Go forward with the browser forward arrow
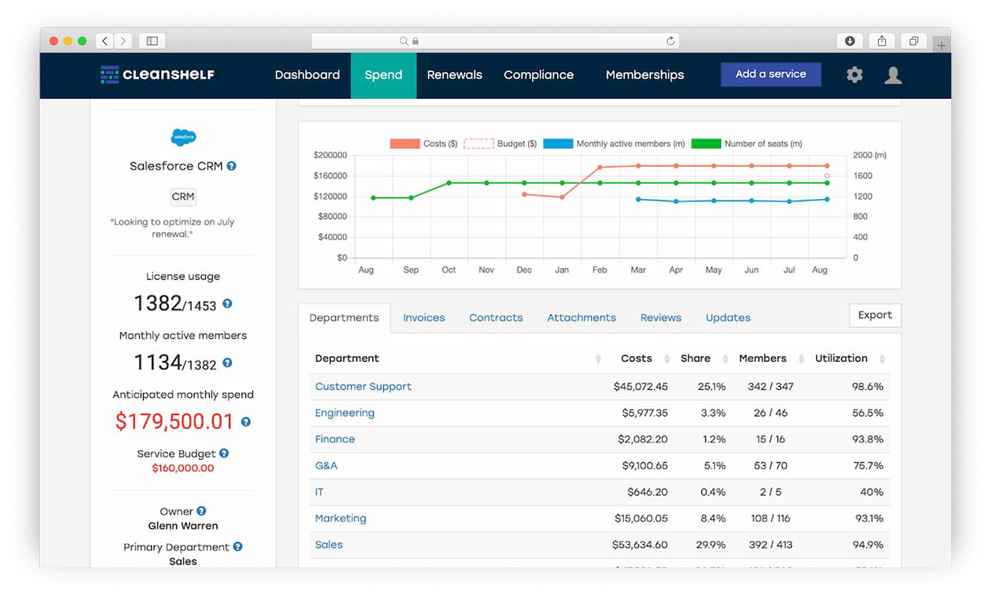The height and width of the screenshot is (594, 990). (123, 41)
